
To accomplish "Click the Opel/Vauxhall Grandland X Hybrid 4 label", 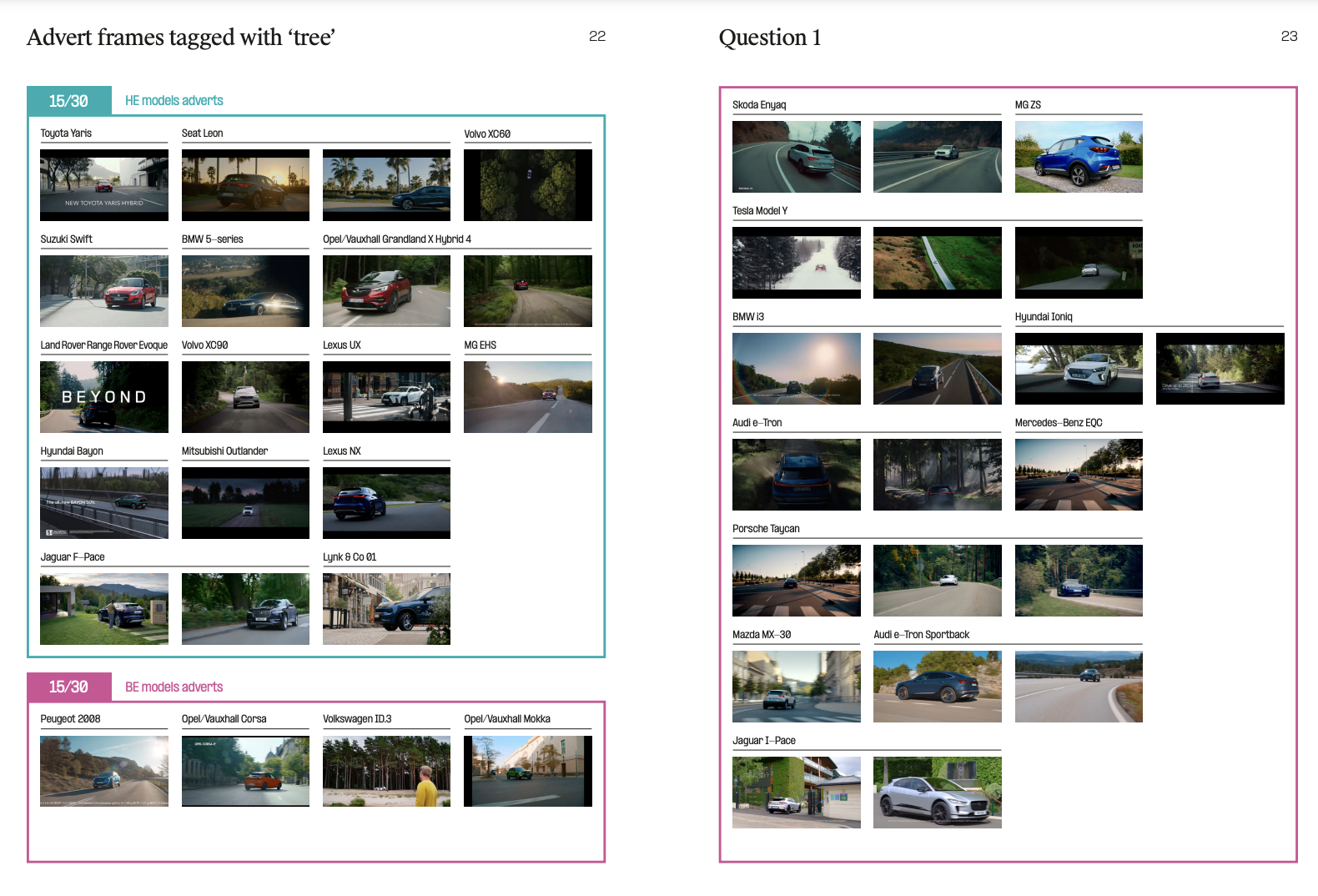I will [397, 239].
